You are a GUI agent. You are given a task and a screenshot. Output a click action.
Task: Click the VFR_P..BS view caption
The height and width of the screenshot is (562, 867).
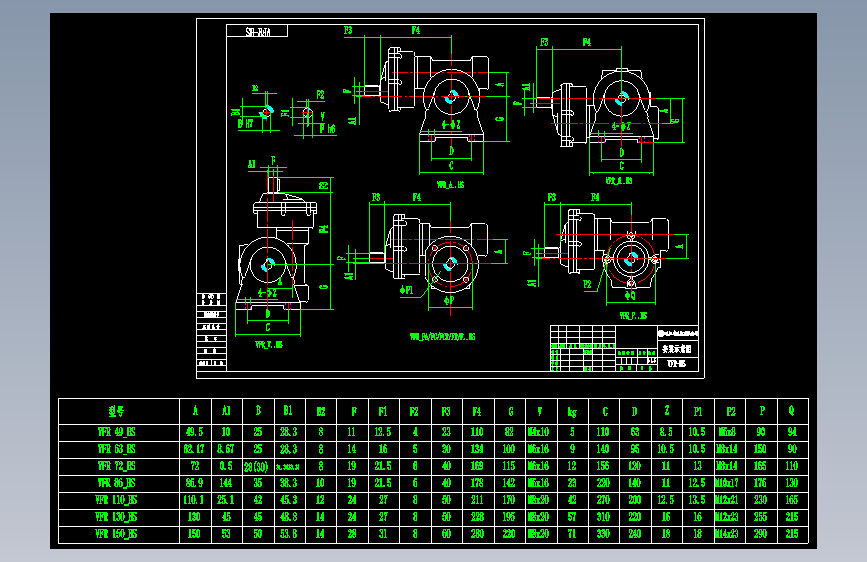click(634, 316)
